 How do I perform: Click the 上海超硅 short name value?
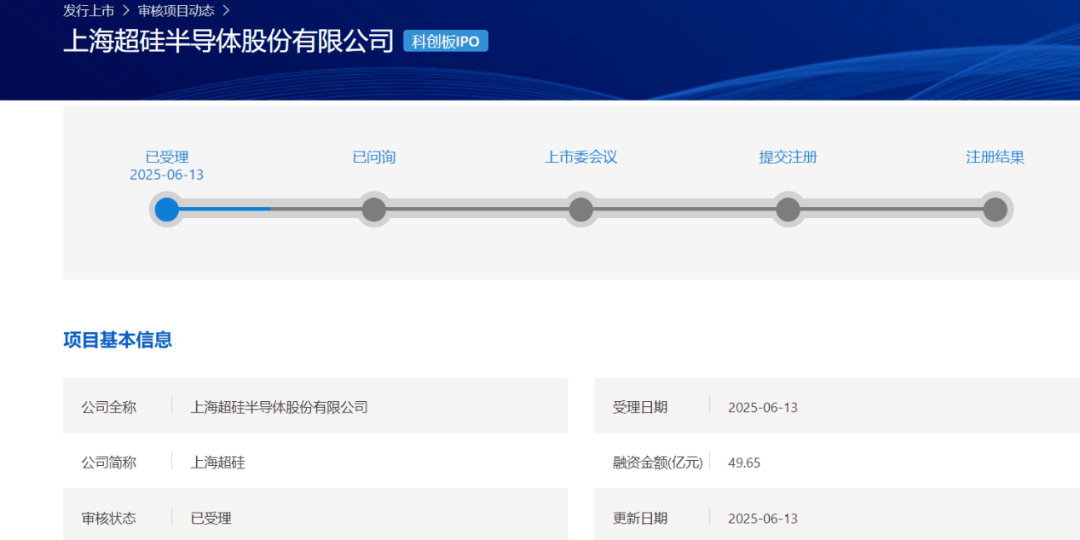coord(218,462)
